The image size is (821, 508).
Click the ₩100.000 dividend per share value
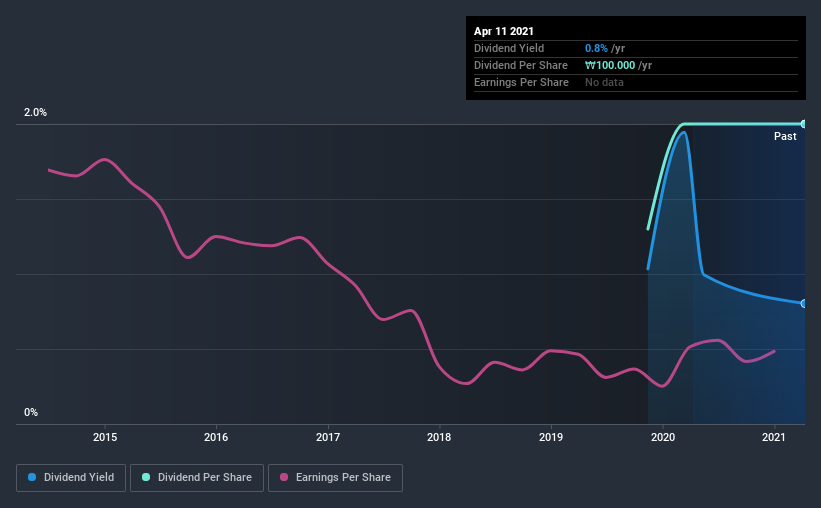click(x=610, y=65)
